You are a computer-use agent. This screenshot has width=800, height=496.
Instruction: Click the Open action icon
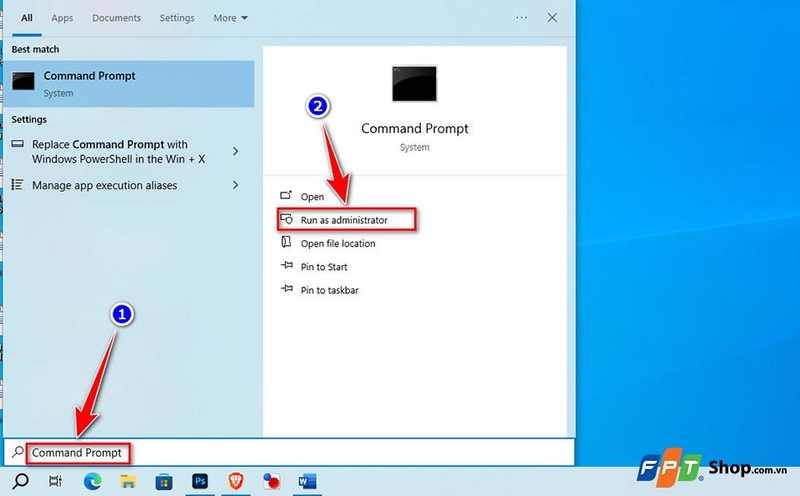click(x=286, y=195)
